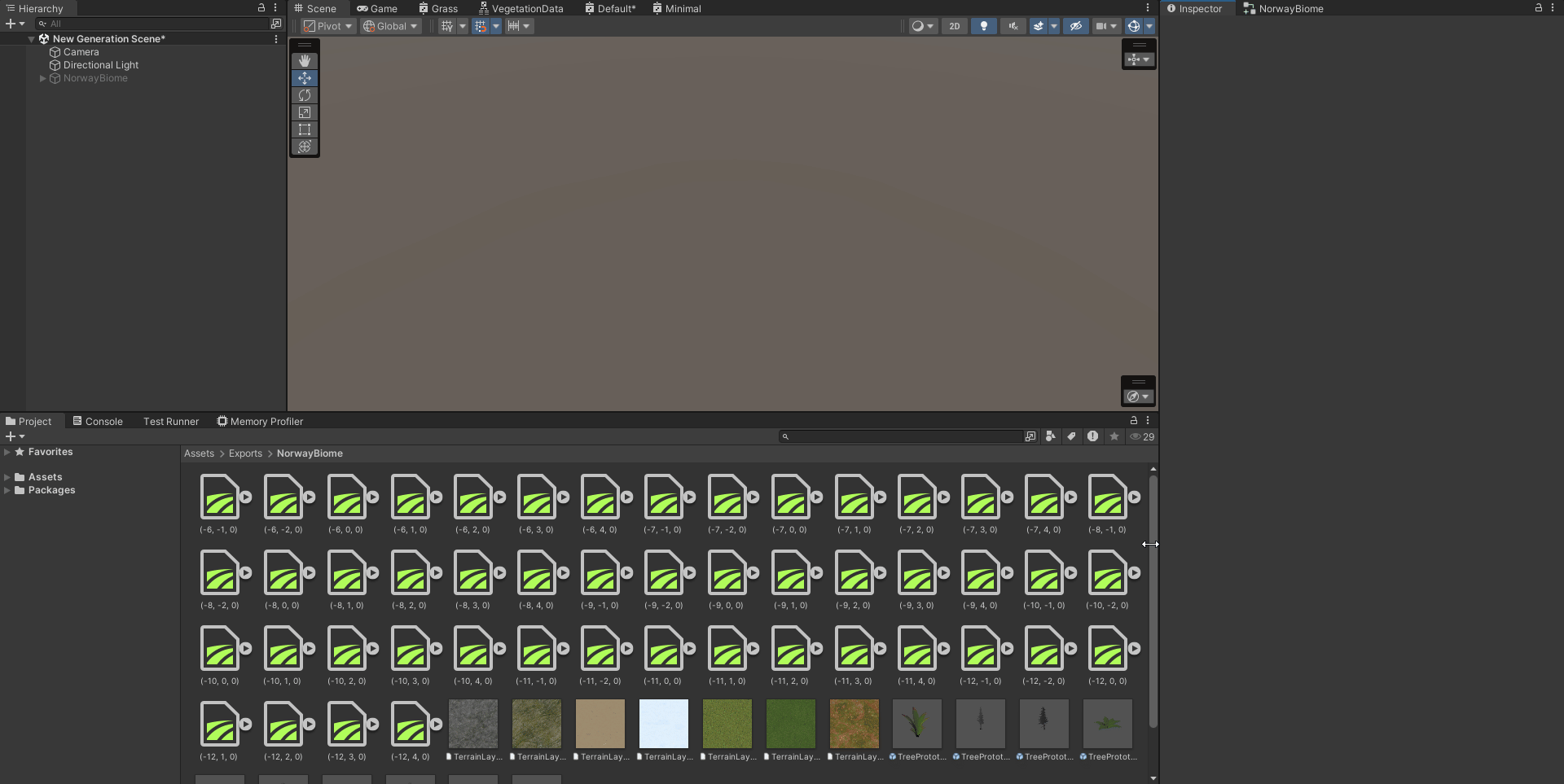Save search to favorites star icon
The image size is (1564, 784).
coord(1114,436)
